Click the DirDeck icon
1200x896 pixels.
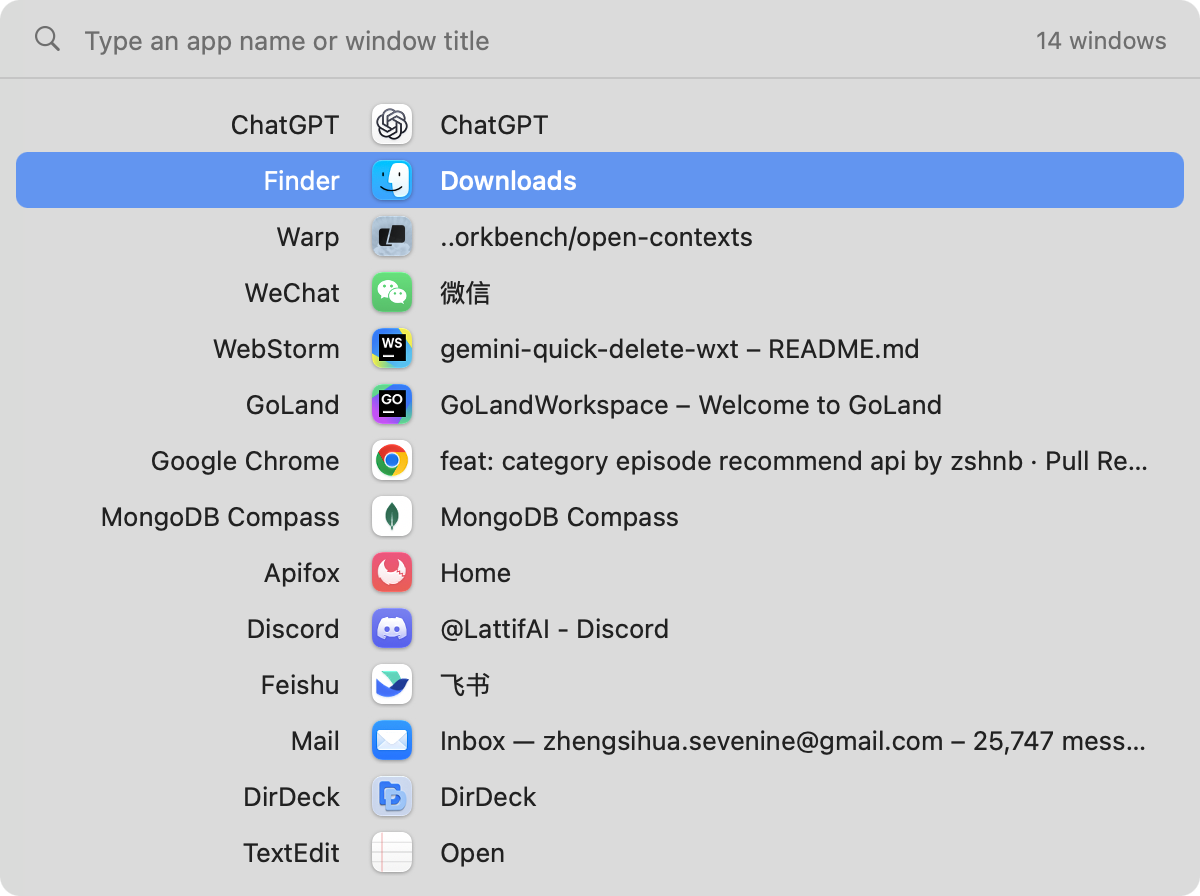click(392, 797)
